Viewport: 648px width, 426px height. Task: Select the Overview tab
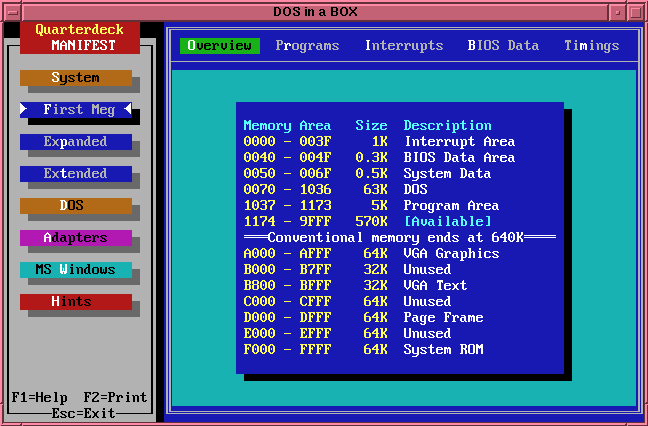coord(219,45)
